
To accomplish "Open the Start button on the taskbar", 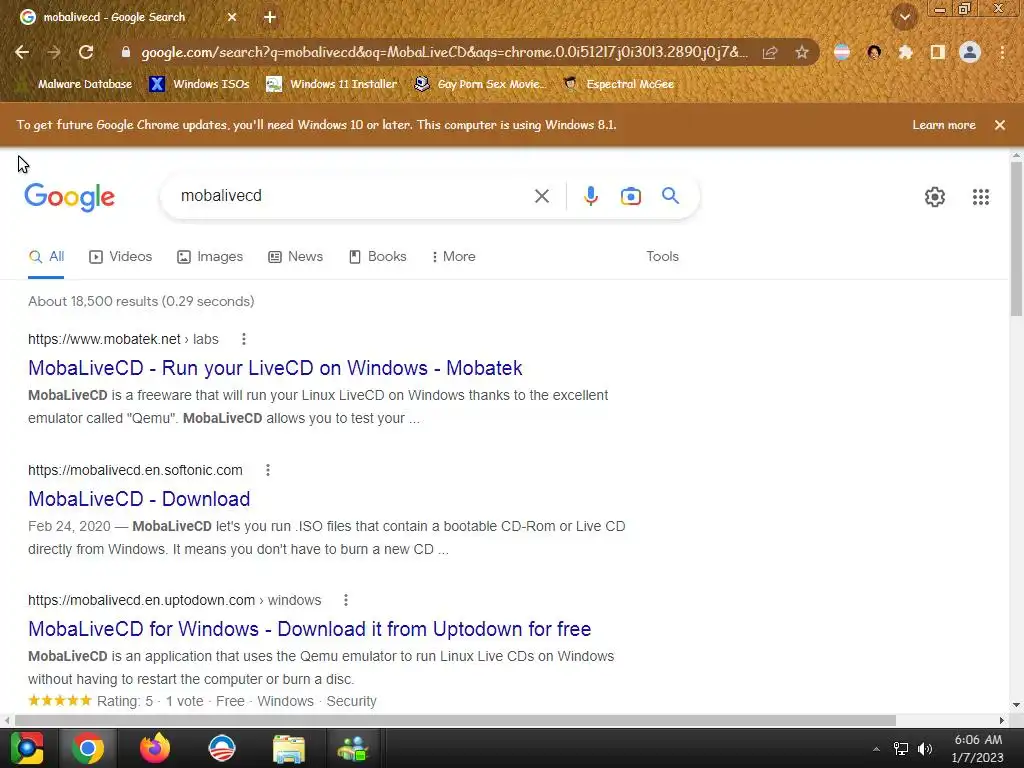I will [x=27, y=748].
